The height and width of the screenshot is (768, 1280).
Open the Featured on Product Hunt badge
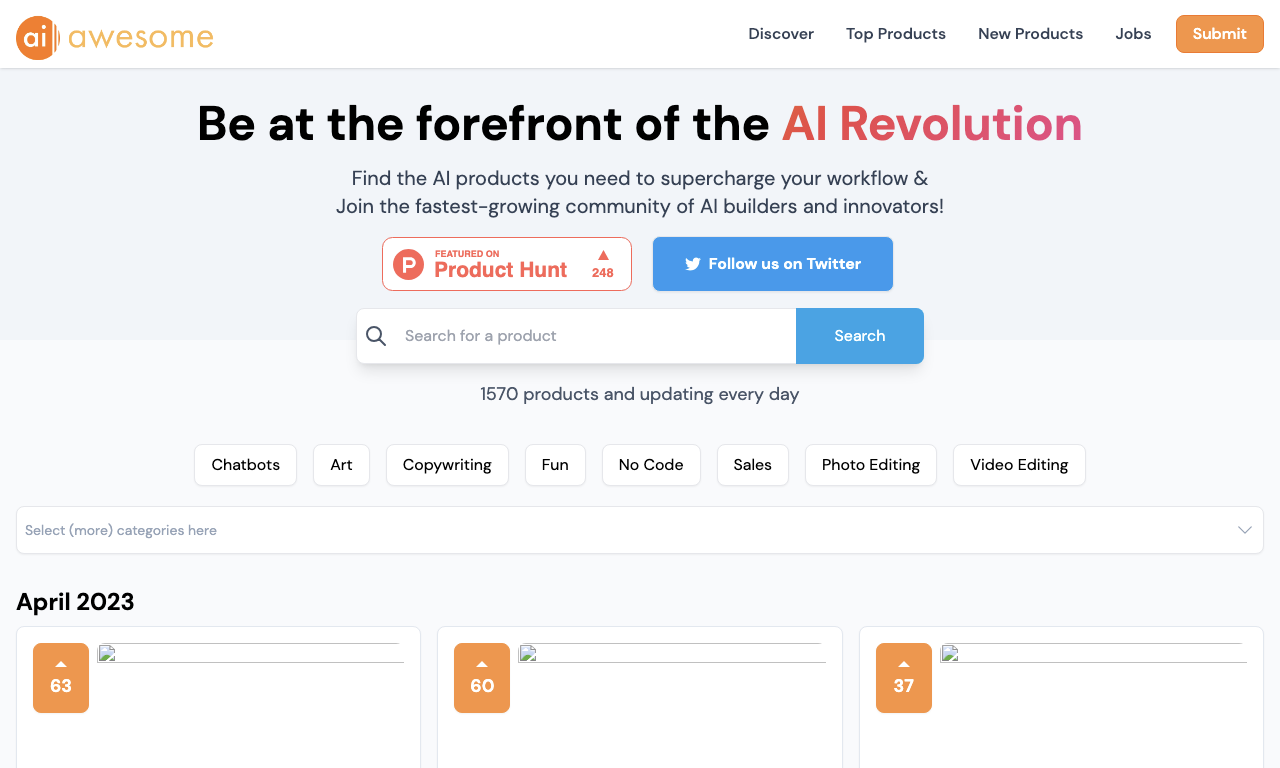click(507, 264)
